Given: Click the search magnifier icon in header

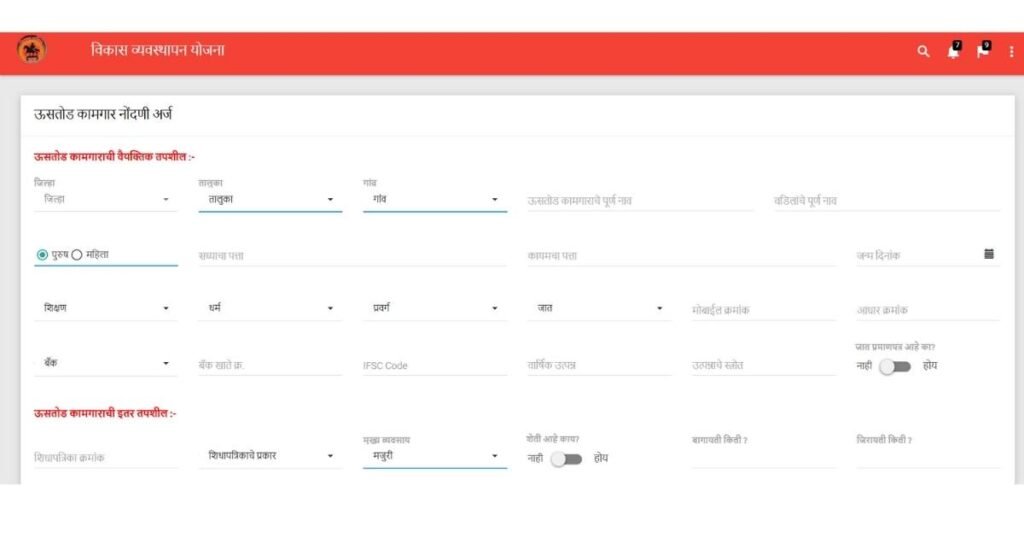Looking at the screenshot, I should (x=923, y=52).
